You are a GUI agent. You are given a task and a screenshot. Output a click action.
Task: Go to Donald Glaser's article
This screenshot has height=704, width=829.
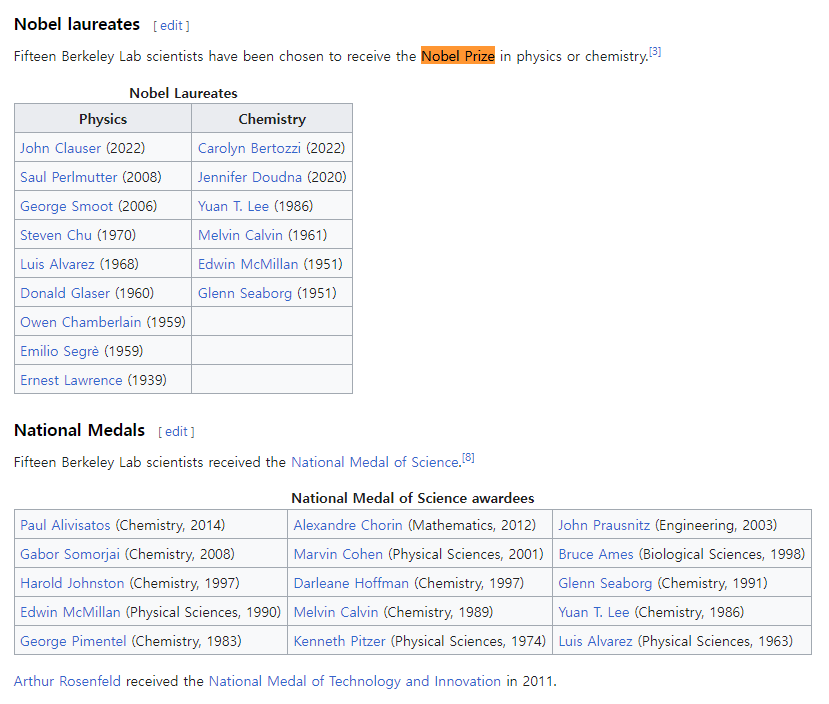[x=65, y=293]
